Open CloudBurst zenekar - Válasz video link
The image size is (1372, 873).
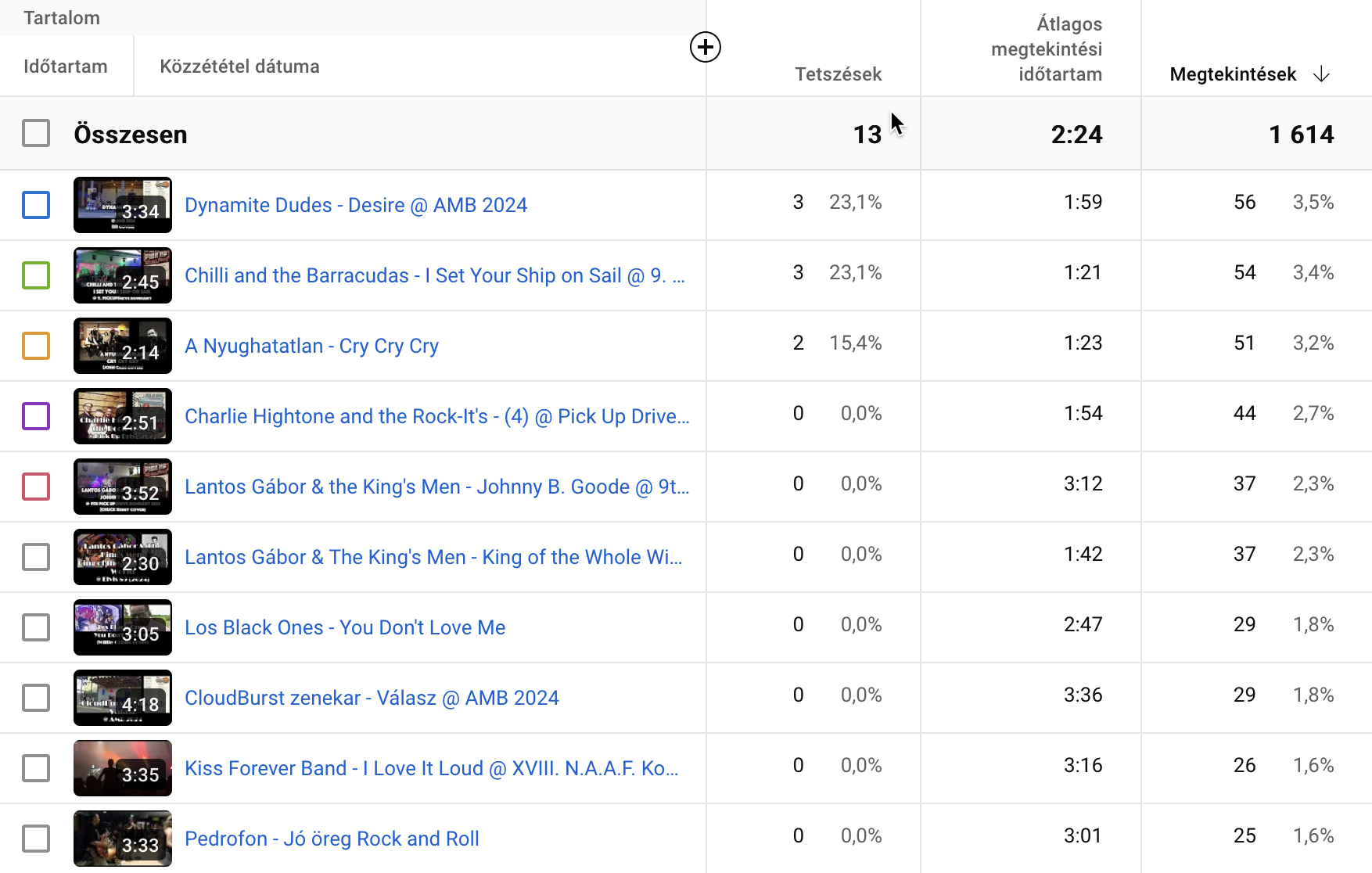(x=372, y=698)
